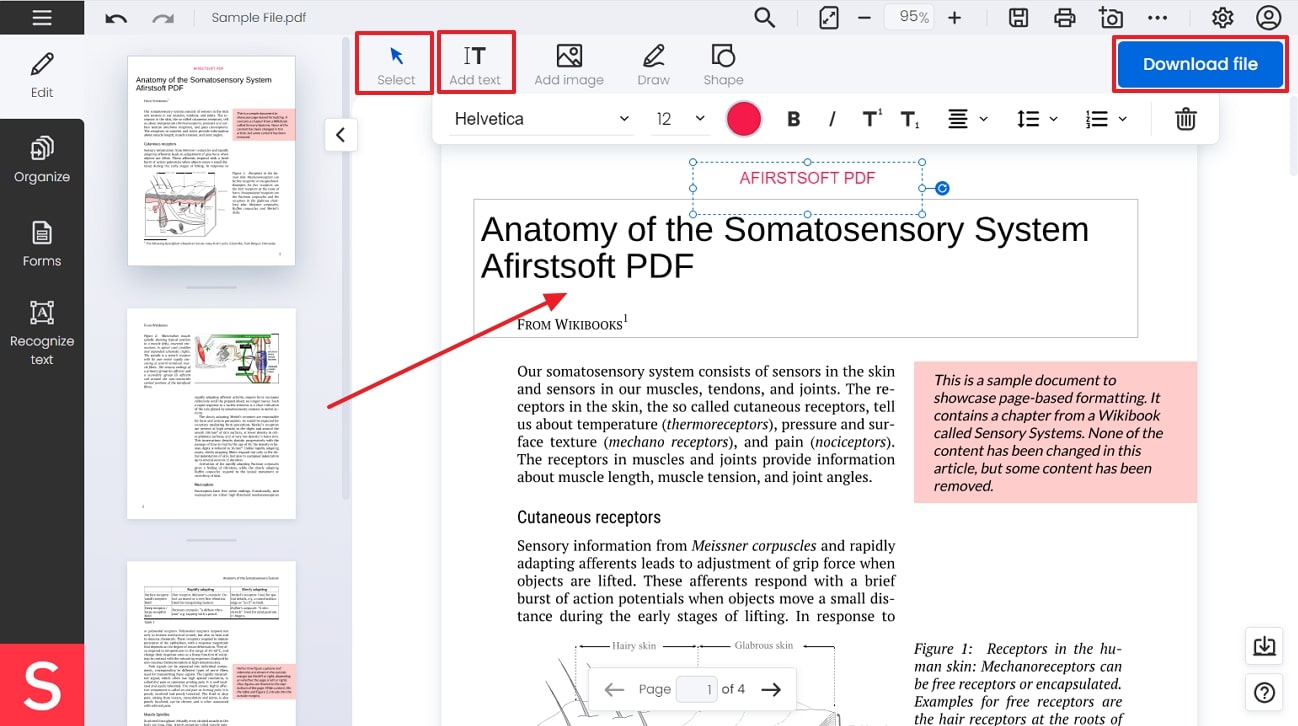Screen dimensions: 1298x726
Task: Click the page number input field
Action: pyautogui.click(x=697, y=689)
